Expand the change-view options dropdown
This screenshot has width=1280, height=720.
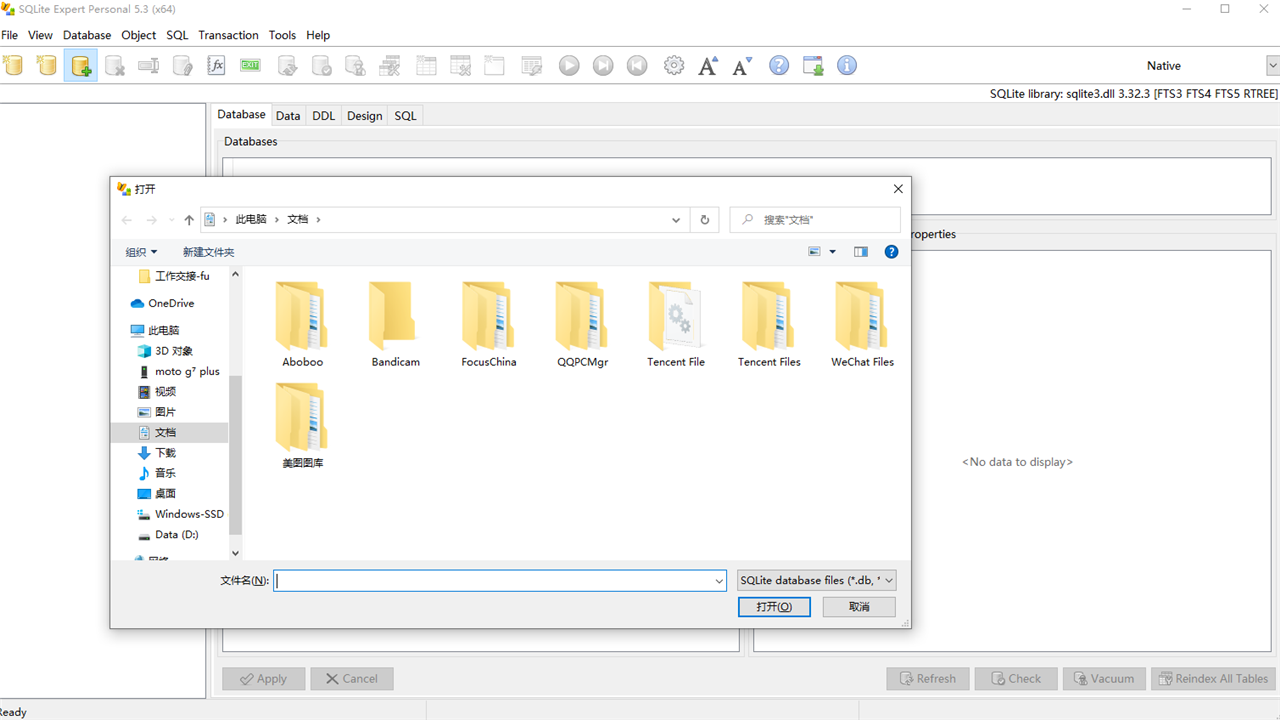click(831, 251)
